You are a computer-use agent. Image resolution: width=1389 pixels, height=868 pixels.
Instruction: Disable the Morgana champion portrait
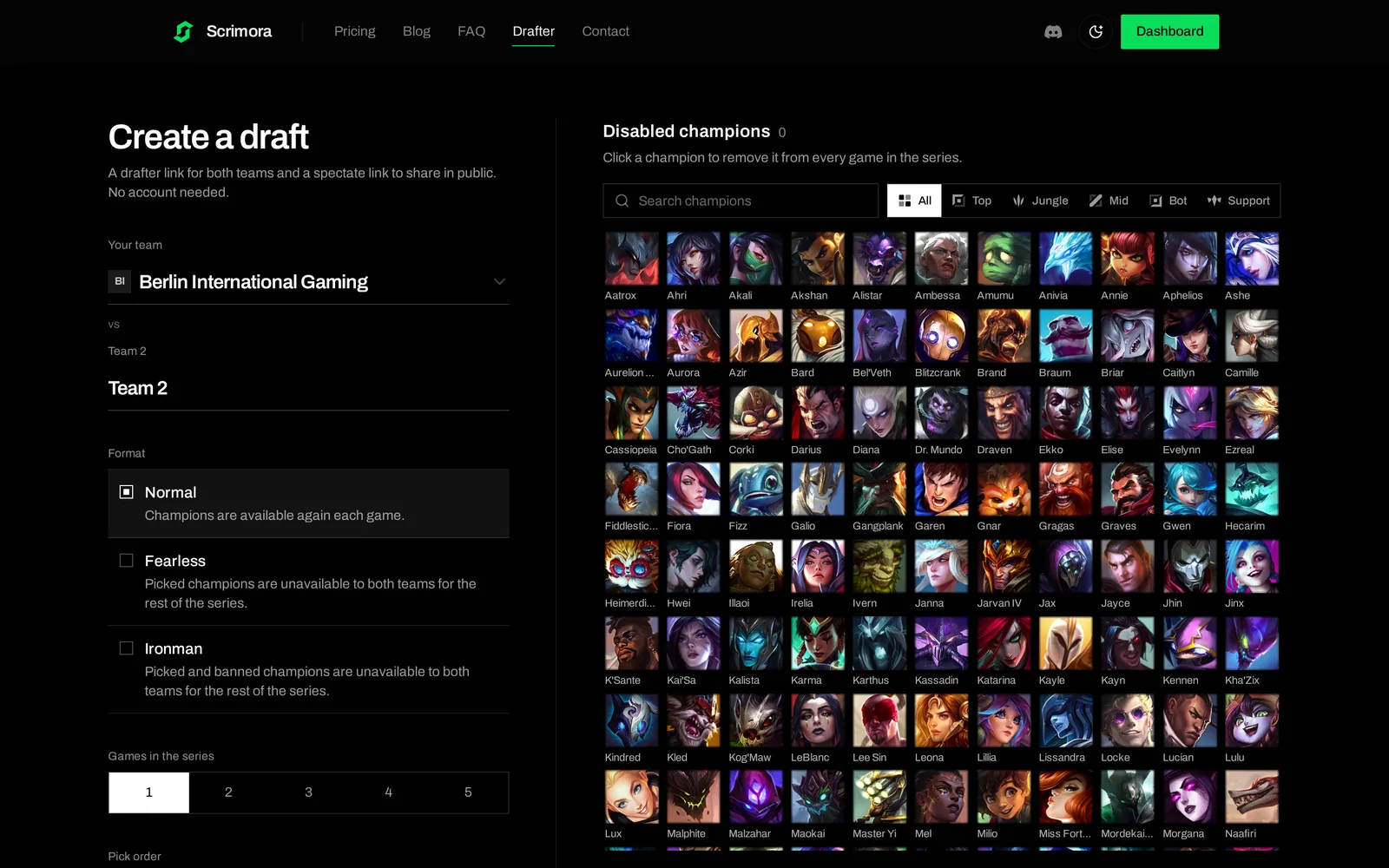1190,798
